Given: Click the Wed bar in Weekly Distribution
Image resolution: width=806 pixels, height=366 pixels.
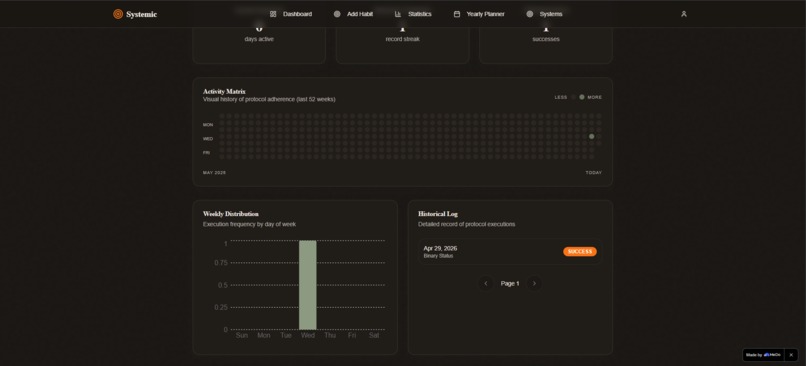Looking at the screenshot, I should (308, 285).
